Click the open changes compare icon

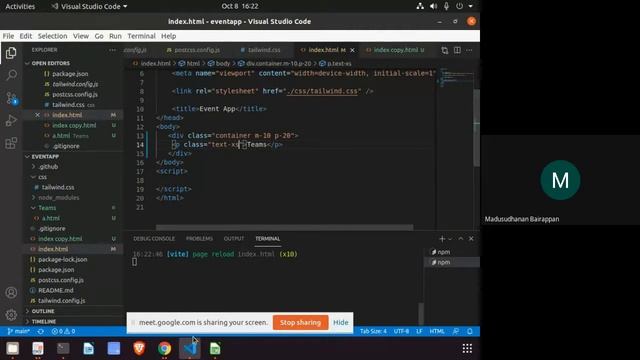[x=444, y=50]
